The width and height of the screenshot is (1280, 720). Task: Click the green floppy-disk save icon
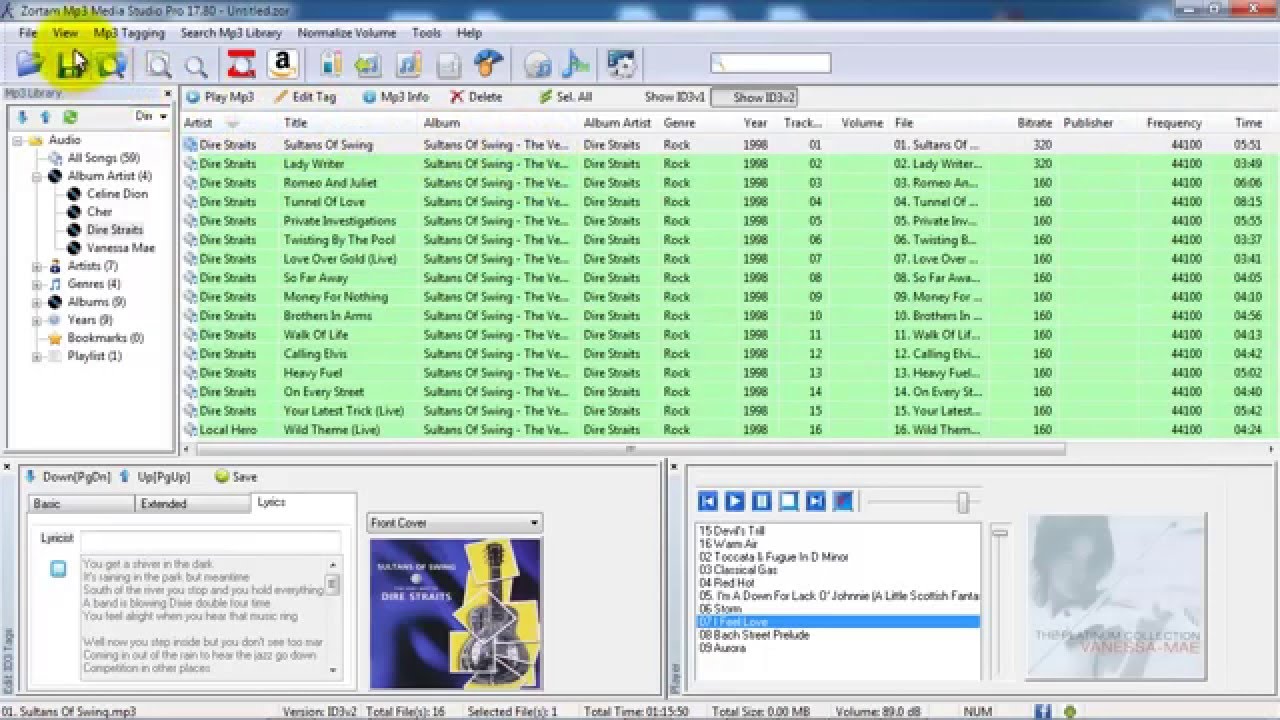[x=70, y=65]
